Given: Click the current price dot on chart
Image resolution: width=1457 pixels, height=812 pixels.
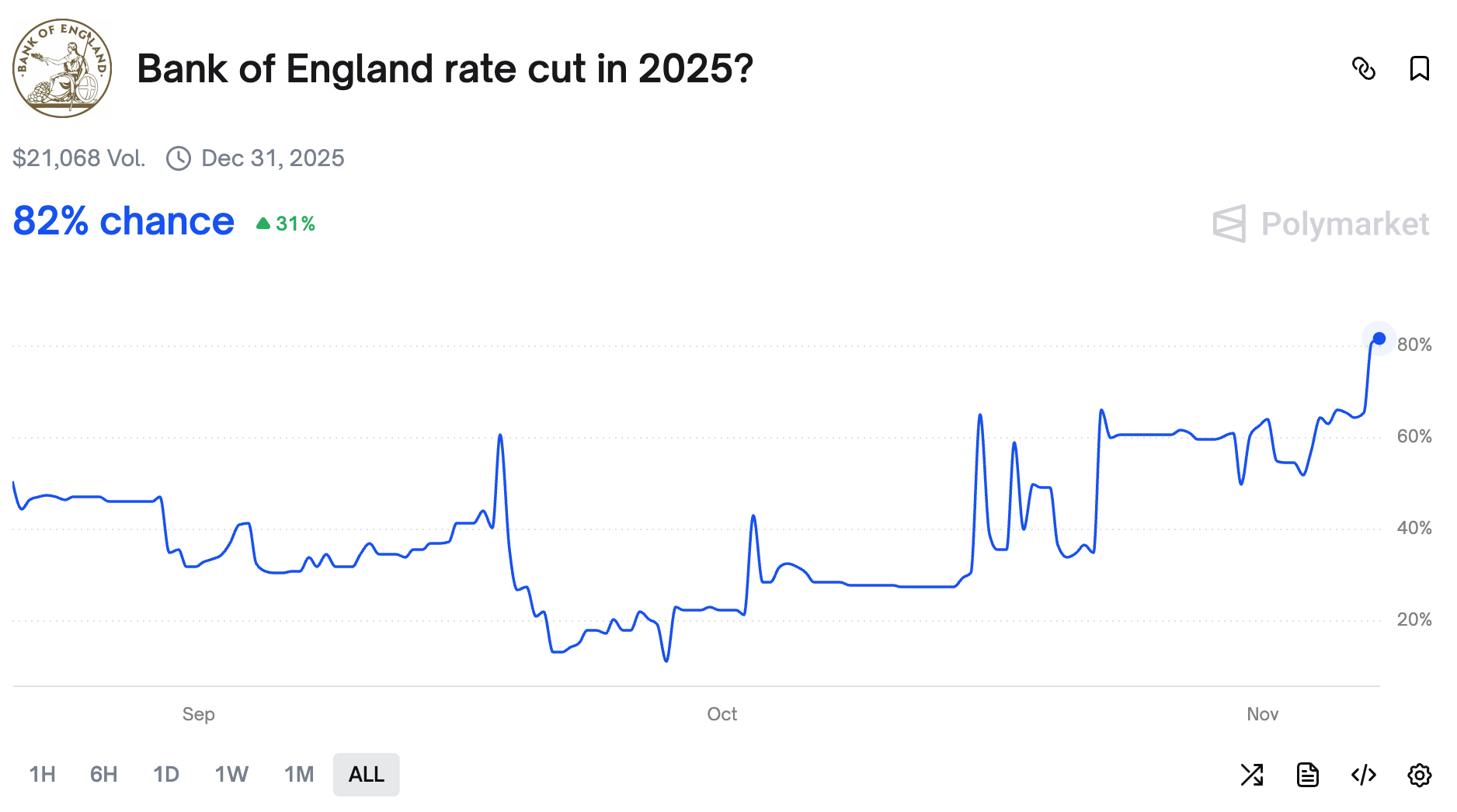Looking at the screenshot, I should [x=1379, y=338].
